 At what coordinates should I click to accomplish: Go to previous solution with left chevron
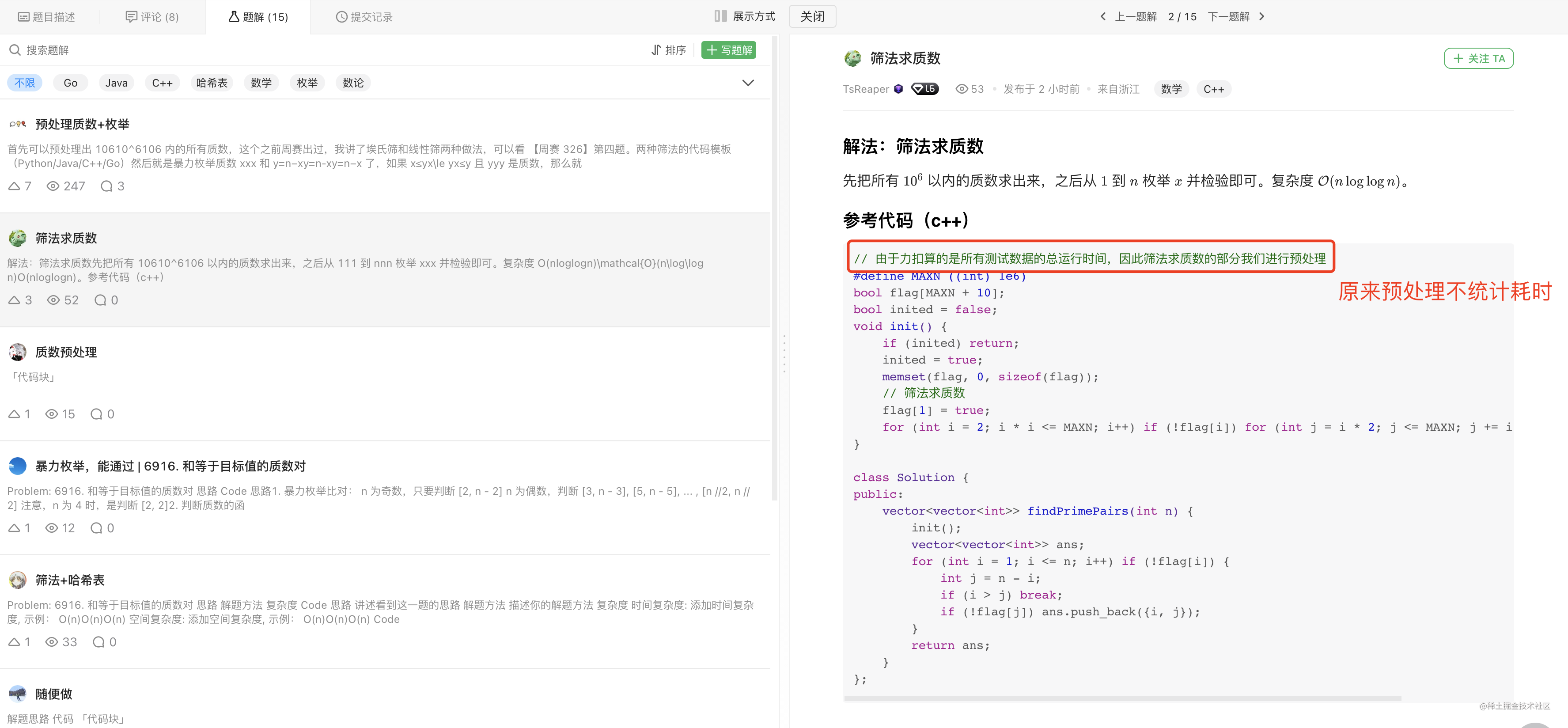(1103, 16)
